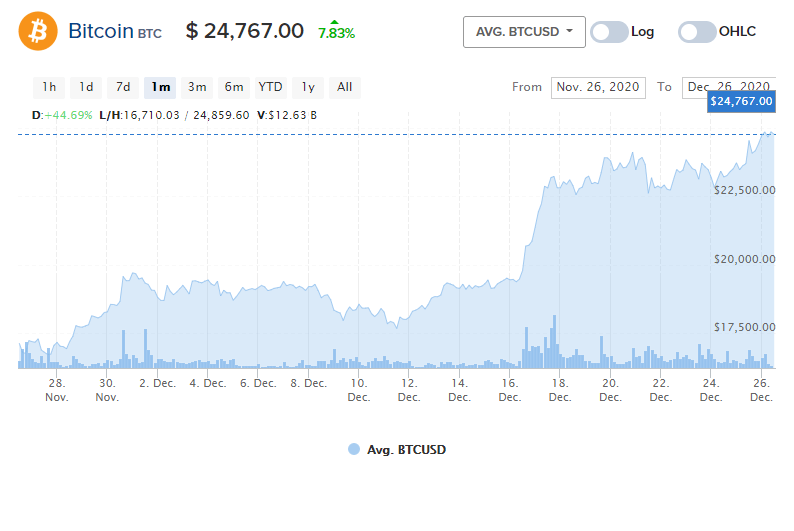Select the 1y time range
Screen dimensions: 794x531
[308, 88]
